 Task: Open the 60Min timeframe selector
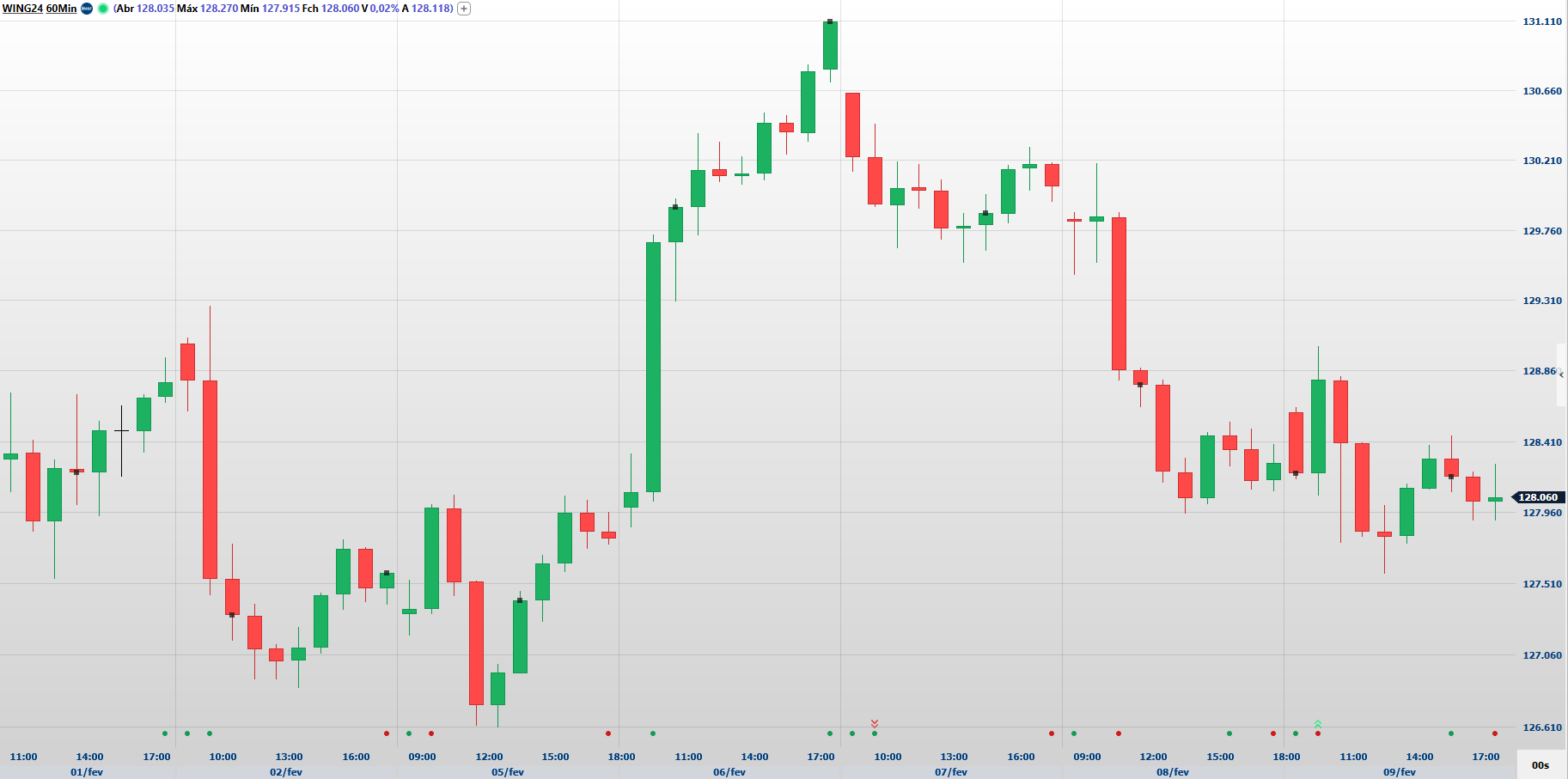61,9
